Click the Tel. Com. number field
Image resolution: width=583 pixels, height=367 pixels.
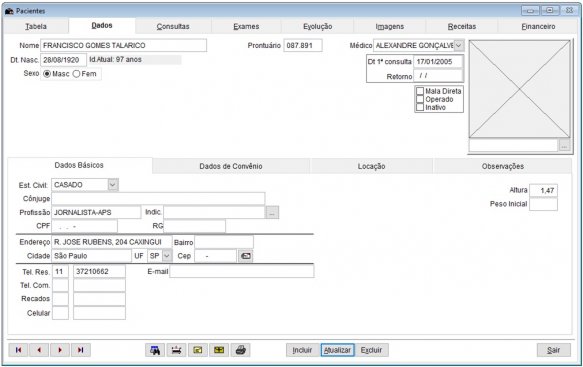pos(99,285)
